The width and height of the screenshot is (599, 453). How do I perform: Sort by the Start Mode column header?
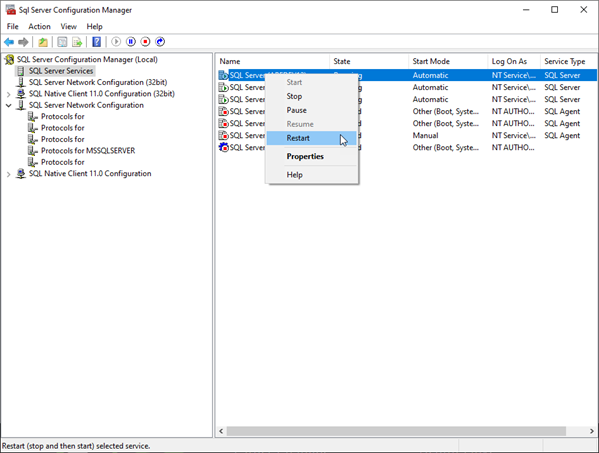(448, 61)
